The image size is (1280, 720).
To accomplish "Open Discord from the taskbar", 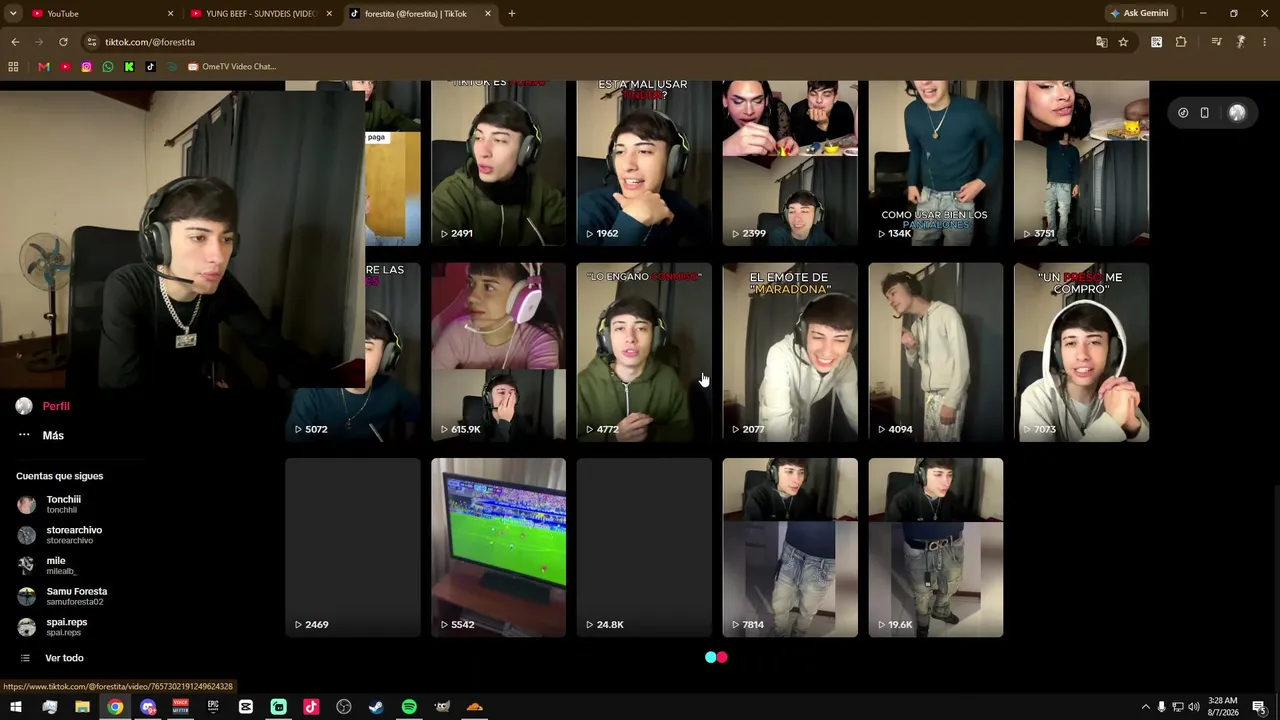I will 148,707.
